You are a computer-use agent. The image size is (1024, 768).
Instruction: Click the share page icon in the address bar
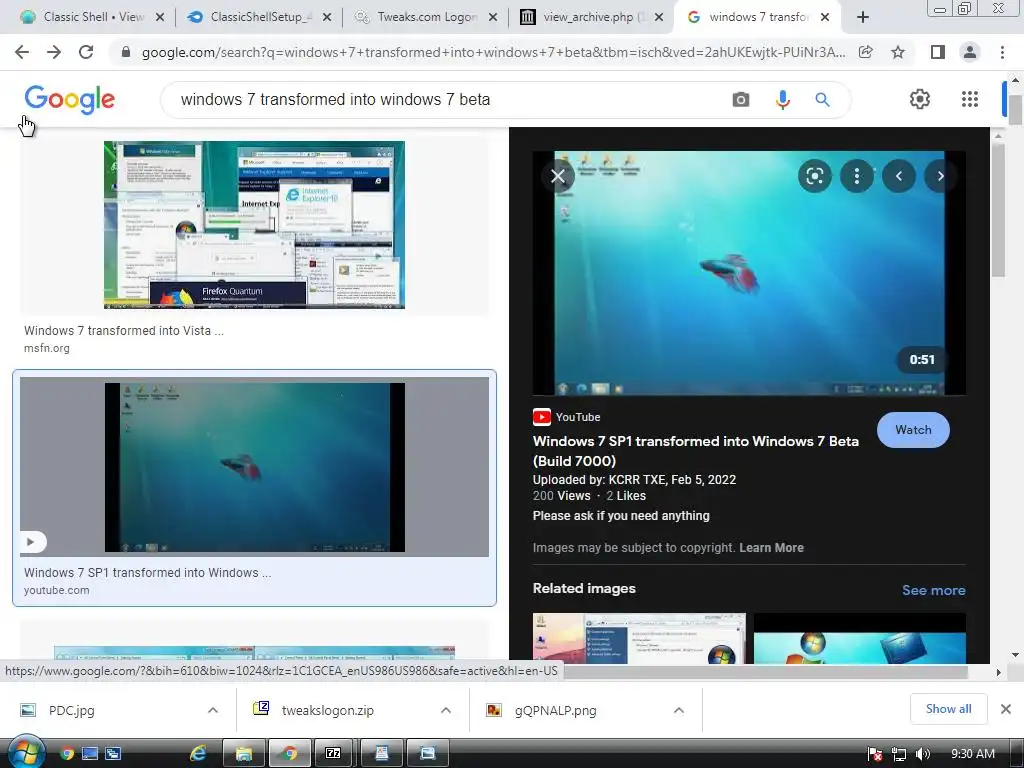coord(866,52)
